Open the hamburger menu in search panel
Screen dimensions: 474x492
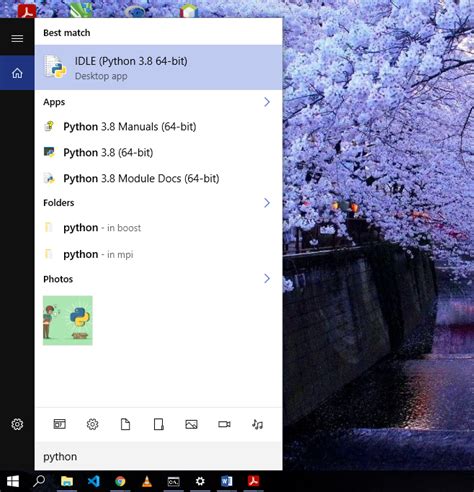tap(17, 39)
